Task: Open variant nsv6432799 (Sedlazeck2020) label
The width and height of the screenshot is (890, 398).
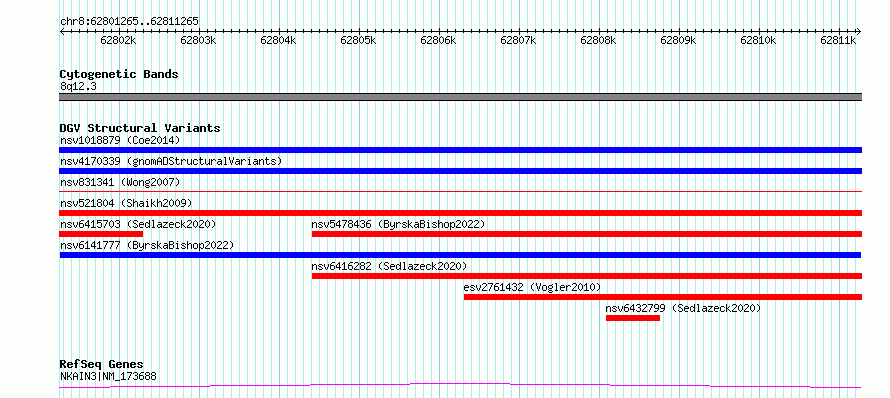Action: tap(683, 308)
